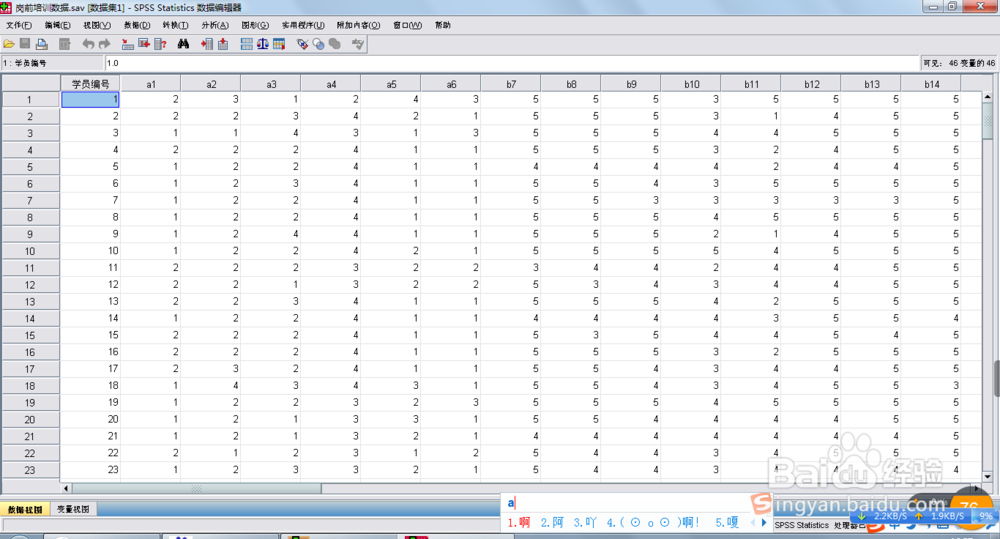Click the vertical scrollbar up arrow
1000x539 pixels.
(987, 98)
